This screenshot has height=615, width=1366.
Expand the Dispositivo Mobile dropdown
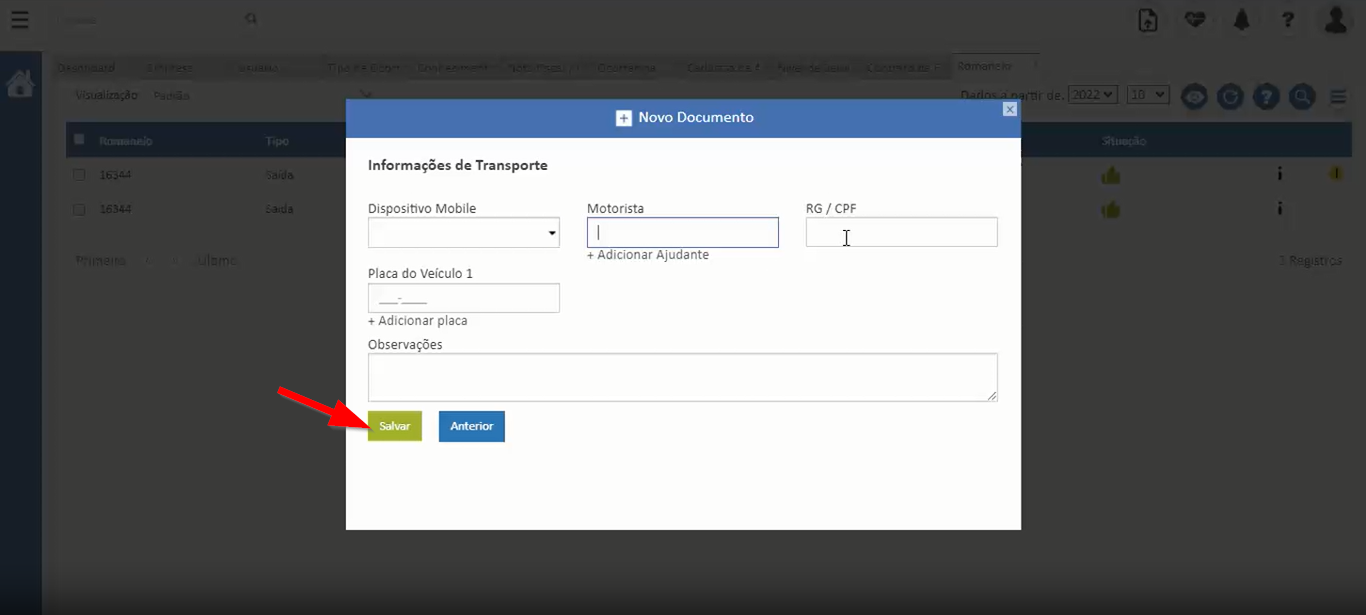click(463, 233)
